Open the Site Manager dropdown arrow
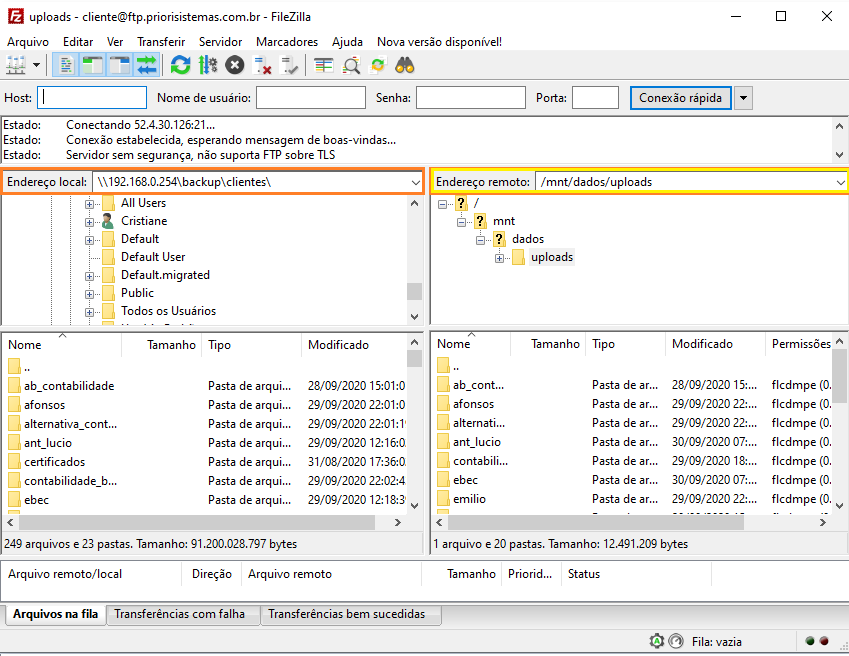The width and height of the screenshot is (849, 656). [x=36, y=65]
